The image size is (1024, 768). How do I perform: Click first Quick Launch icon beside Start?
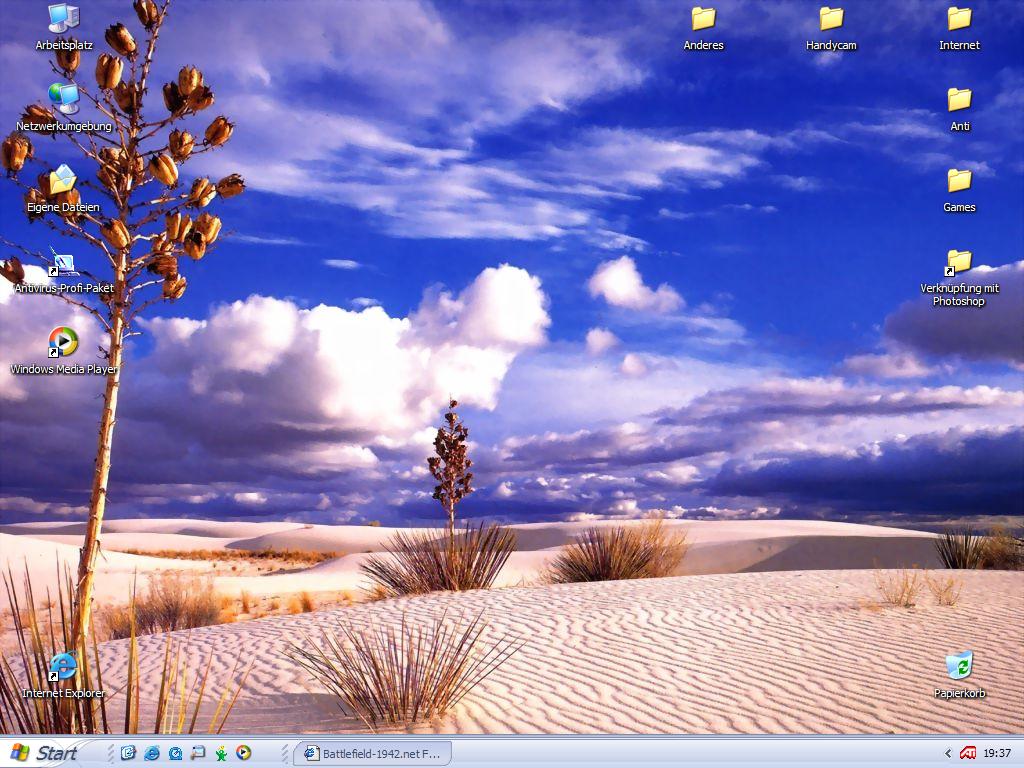(128, 753)
